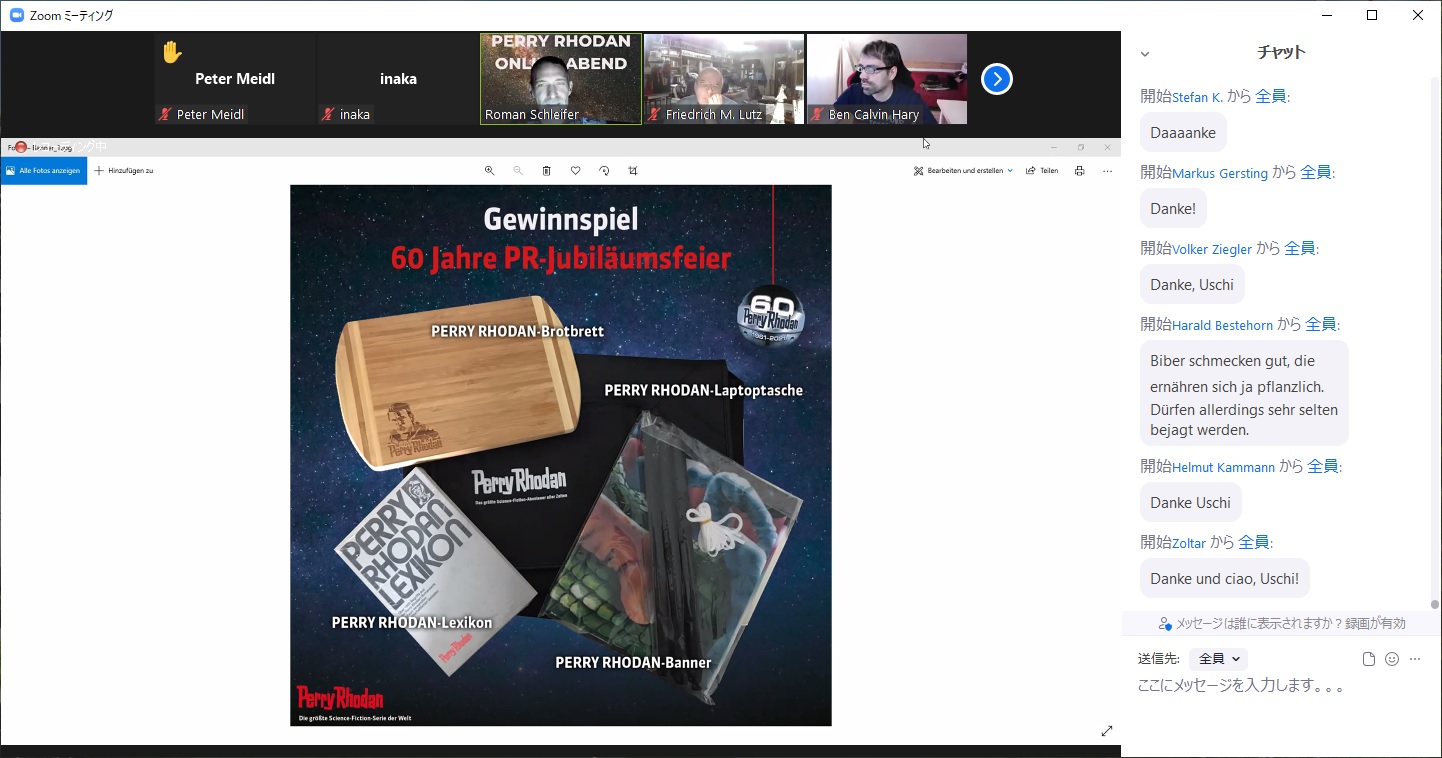The image size is (1442, 758).
Task: Click Hinzufügen zu in photo toolbar
Action: [124, 171]
